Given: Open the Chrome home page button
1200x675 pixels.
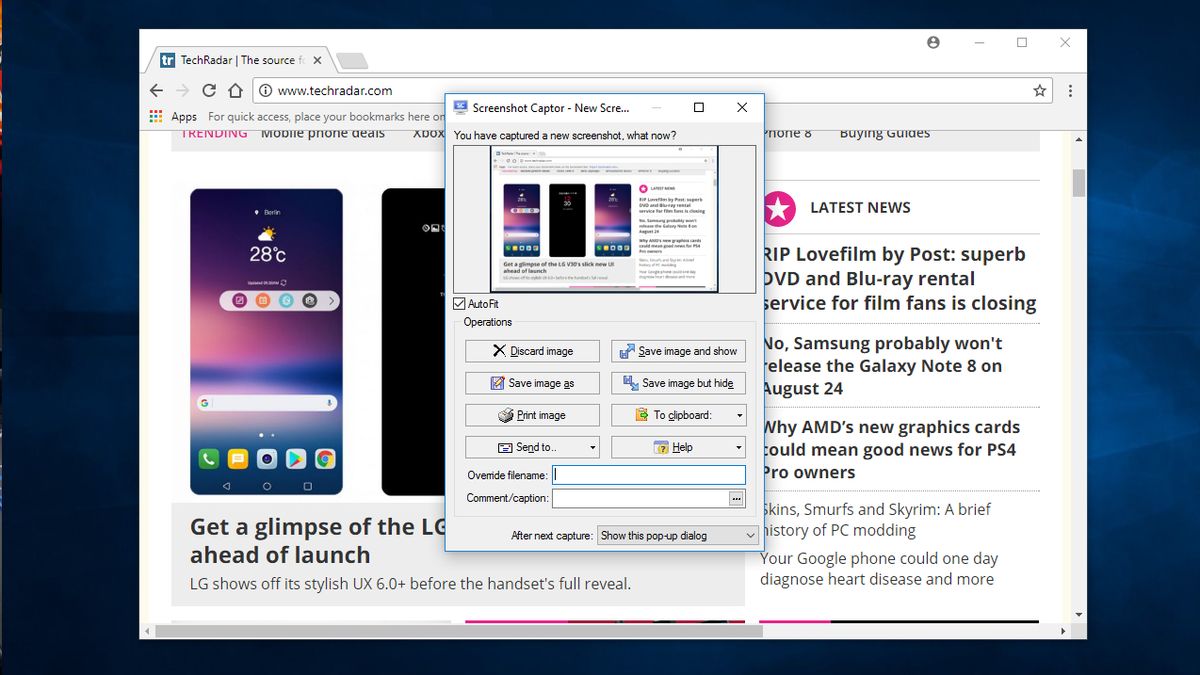Looking at the screenshot, I should coord(235,90).
